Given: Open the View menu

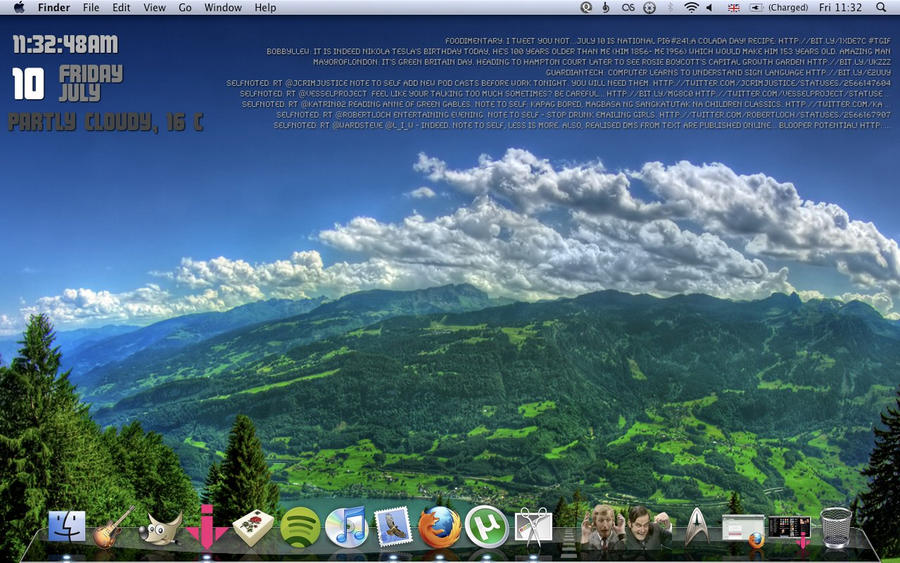Looking at the screenshot, I should click(154, 7).
